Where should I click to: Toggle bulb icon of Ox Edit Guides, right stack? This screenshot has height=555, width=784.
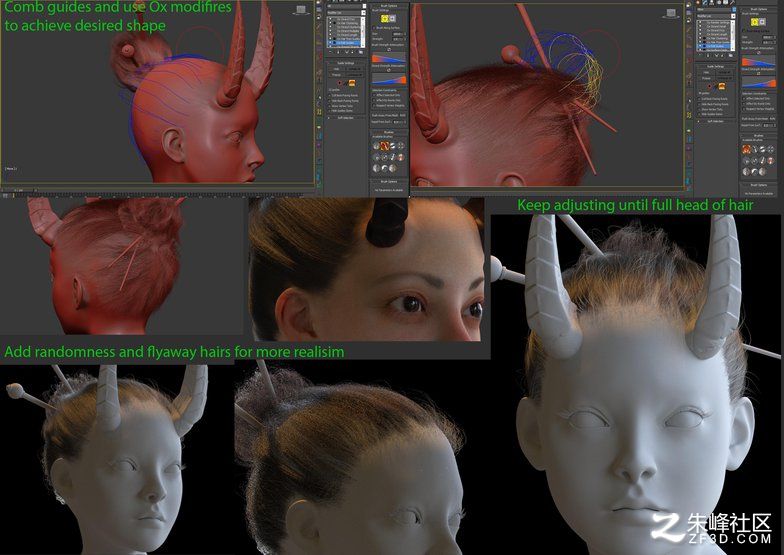(x=700, y=46)
